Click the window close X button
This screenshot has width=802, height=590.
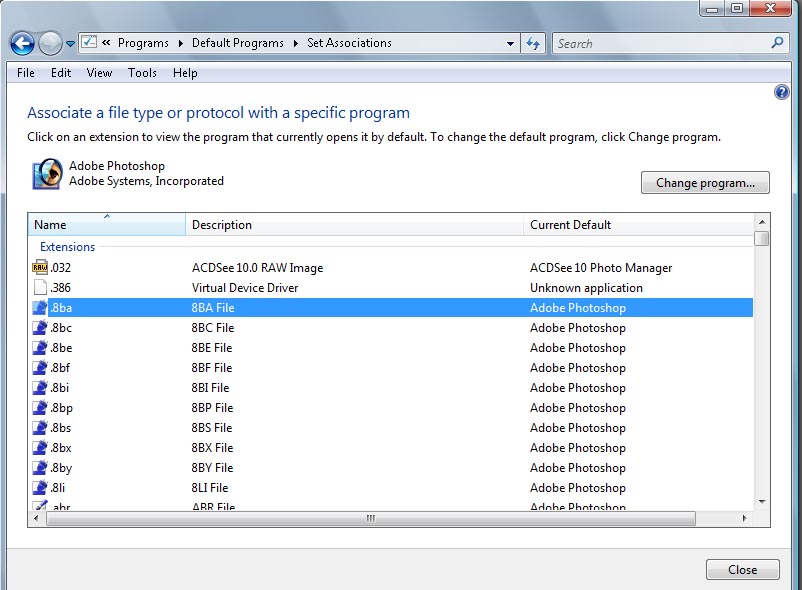[x=770, y=8]
